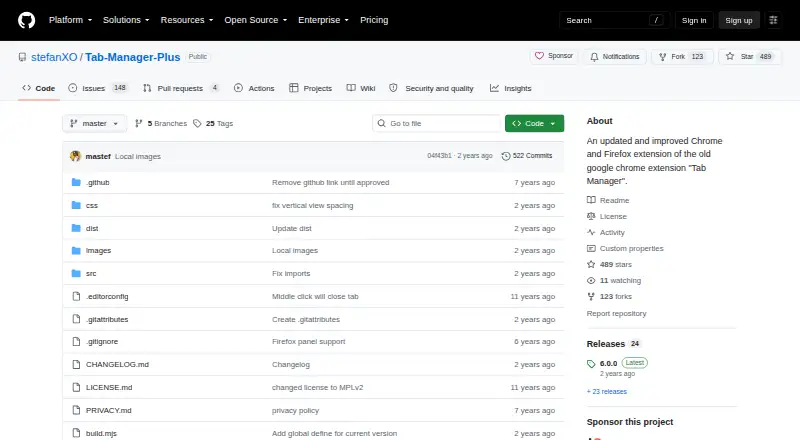Open the .github folder icon
800x440 pixels.
tap(76, 182)
